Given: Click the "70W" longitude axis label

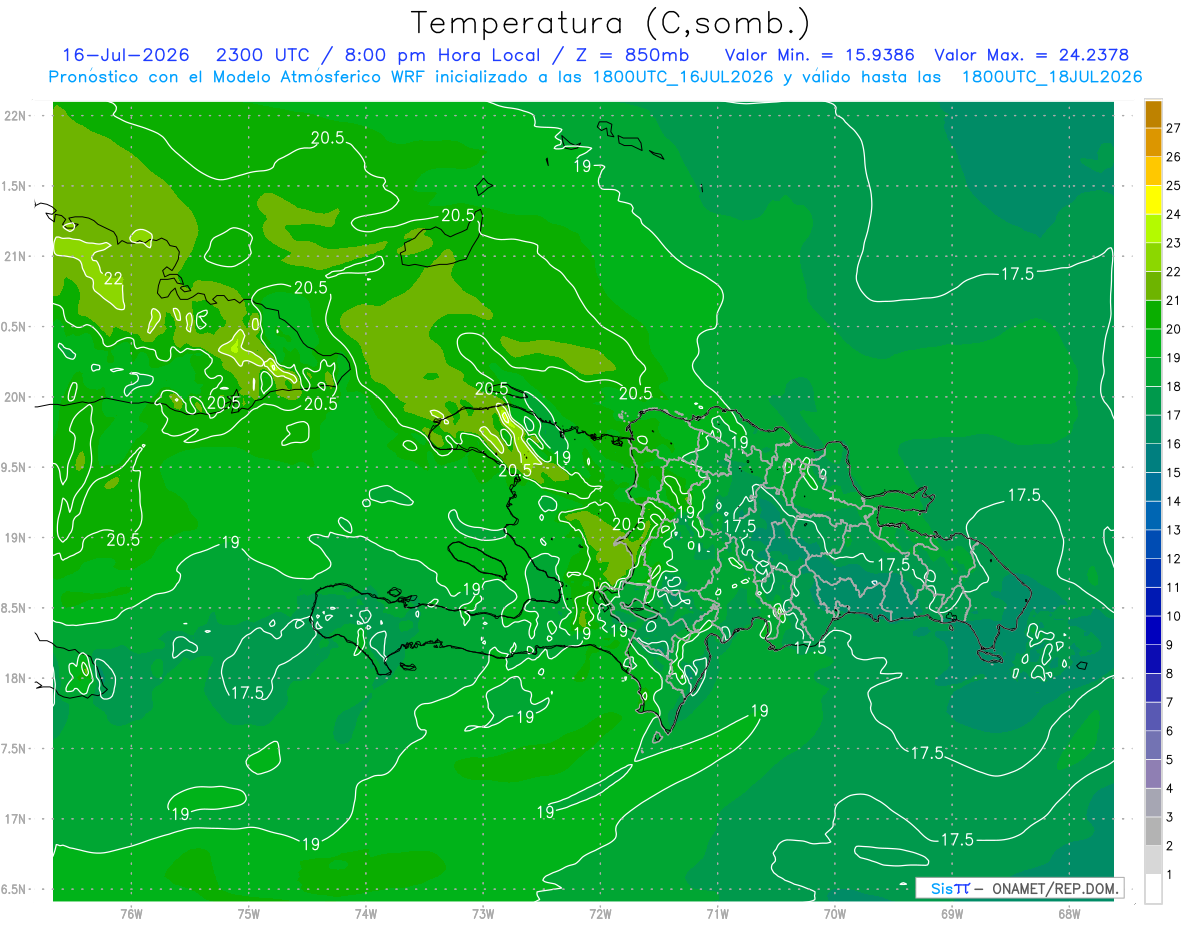Looking at the screenshot, I should [x=835, y=914].
